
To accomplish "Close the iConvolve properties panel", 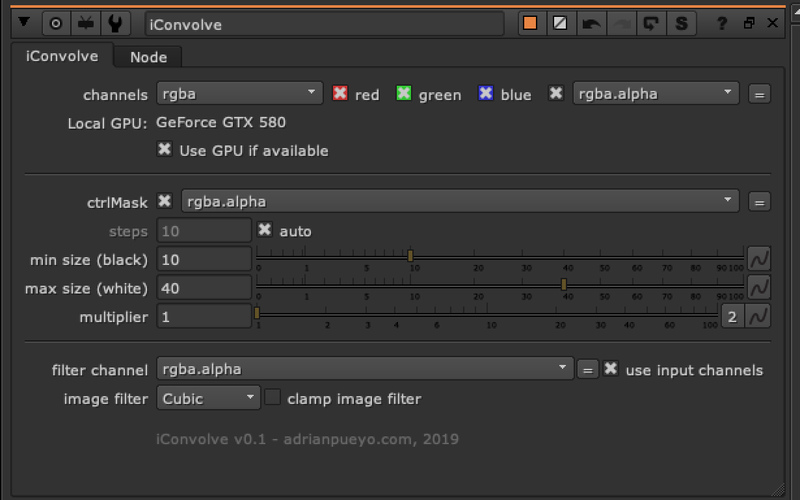I will 772,23.
